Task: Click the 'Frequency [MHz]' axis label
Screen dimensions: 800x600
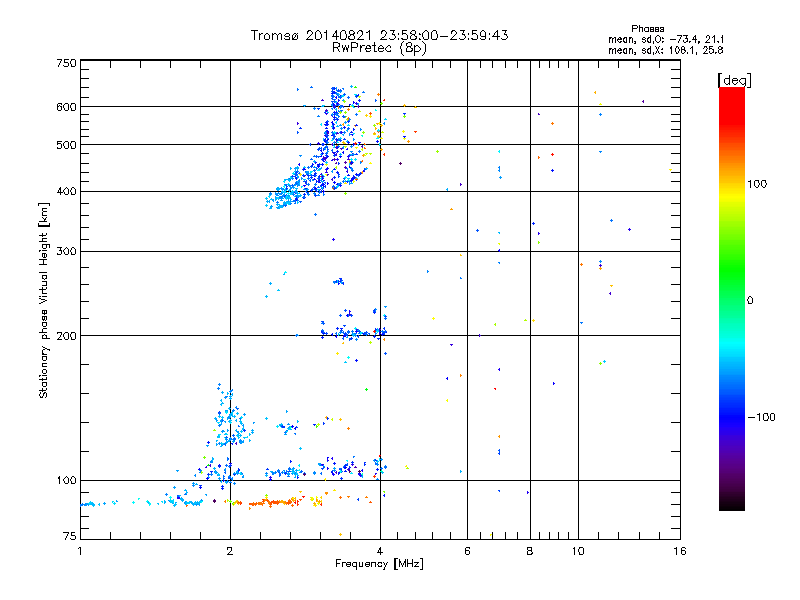Action: coord(379,564)
